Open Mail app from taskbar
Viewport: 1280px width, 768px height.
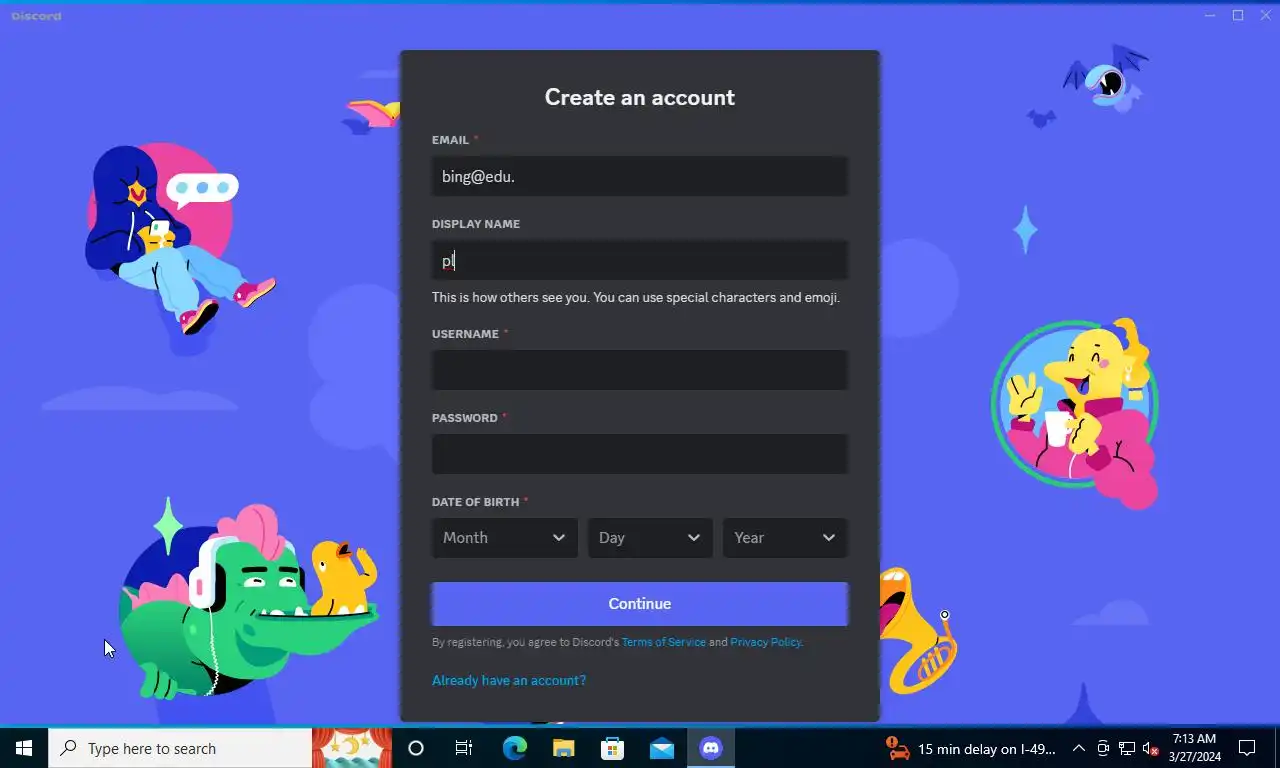point(661,748)
